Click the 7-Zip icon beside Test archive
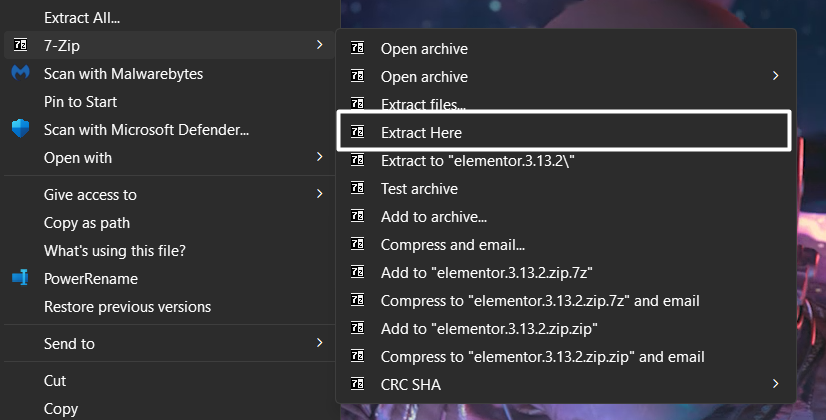The height and width of the screenshot is (420, 826). 358,188
